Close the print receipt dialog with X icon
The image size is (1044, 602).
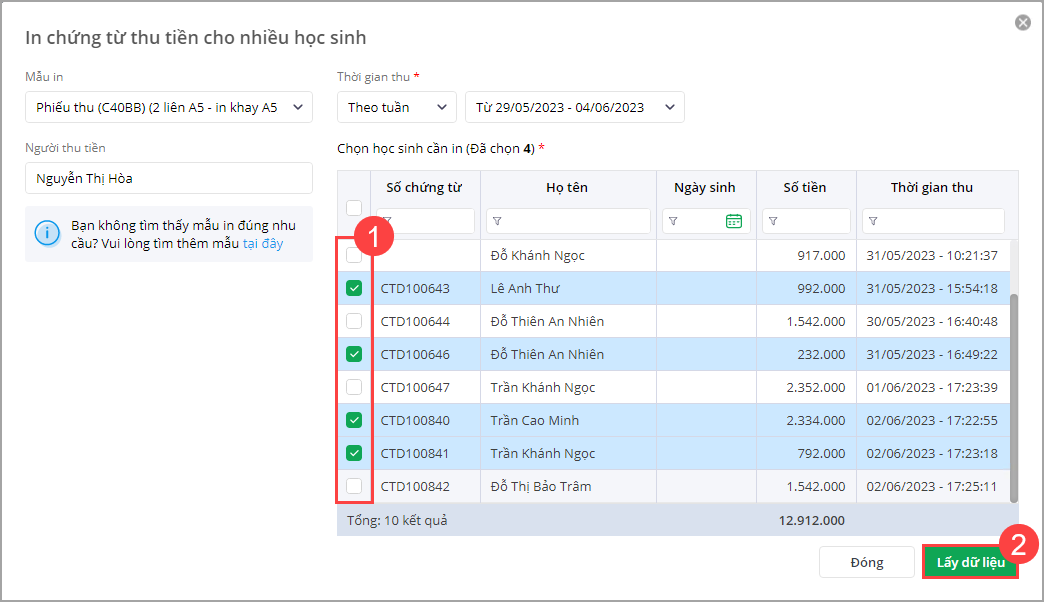point(1022,23)
